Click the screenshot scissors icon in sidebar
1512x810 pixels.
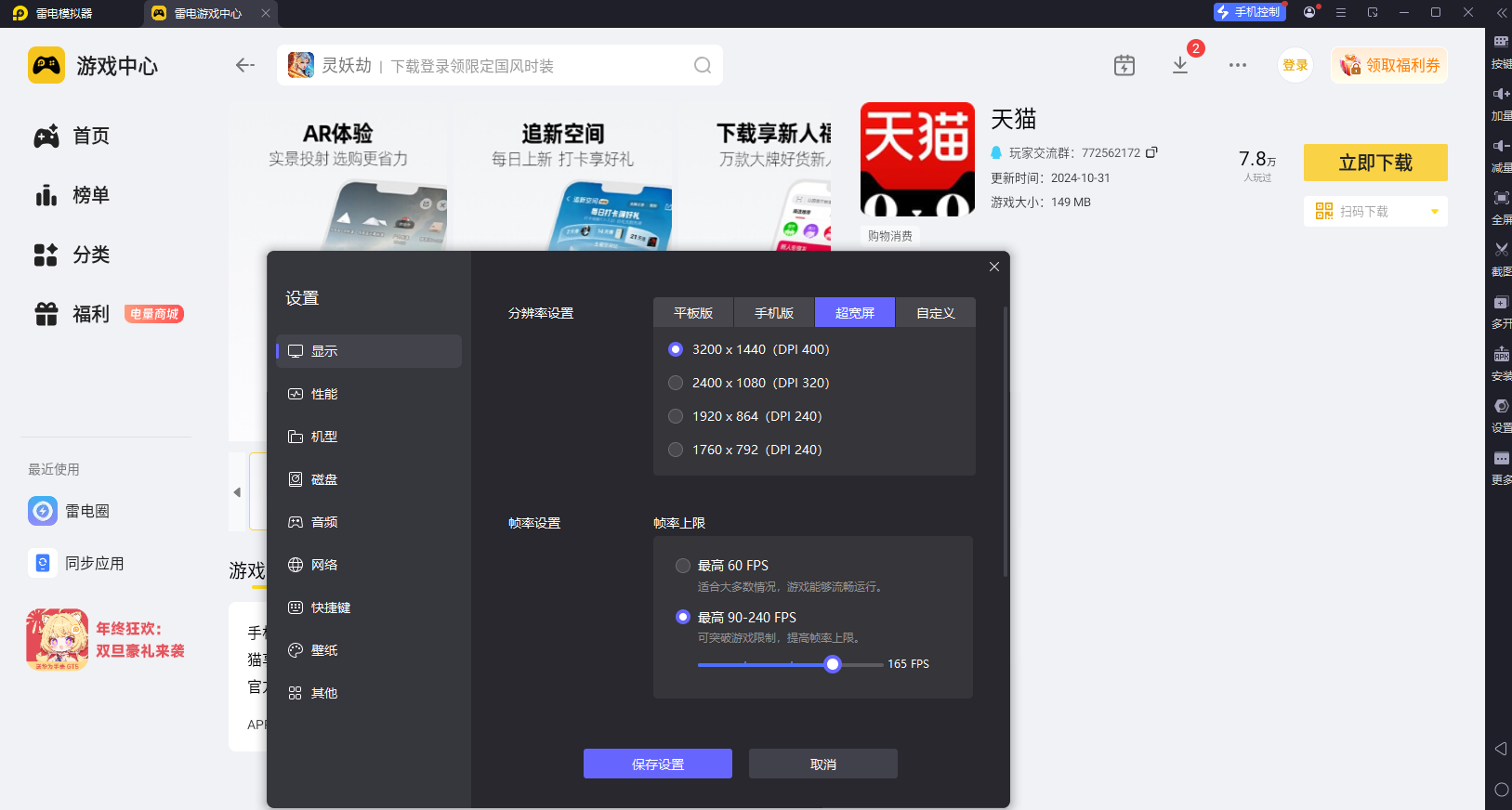(1501, 250)
